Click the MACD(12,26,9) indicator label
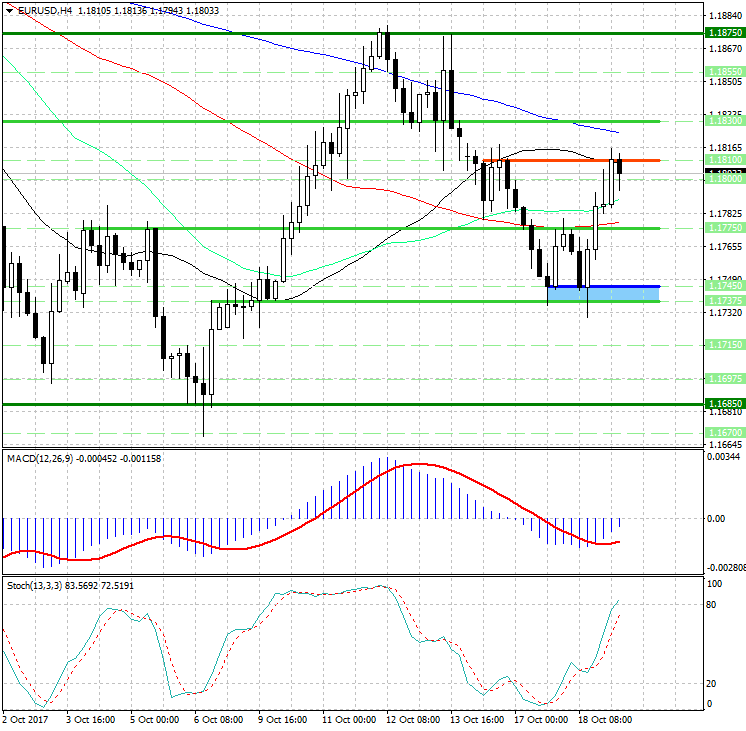 click(x=40, y=459)
